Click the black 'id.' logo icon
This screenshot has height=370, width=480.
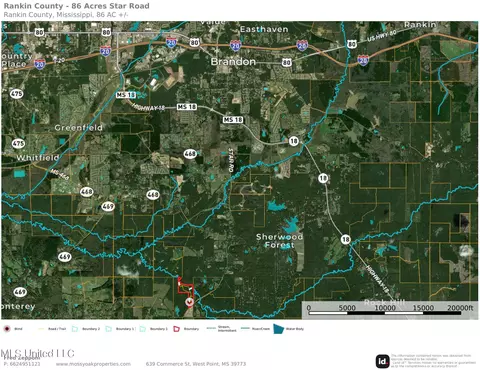click(x=382, y=361)
